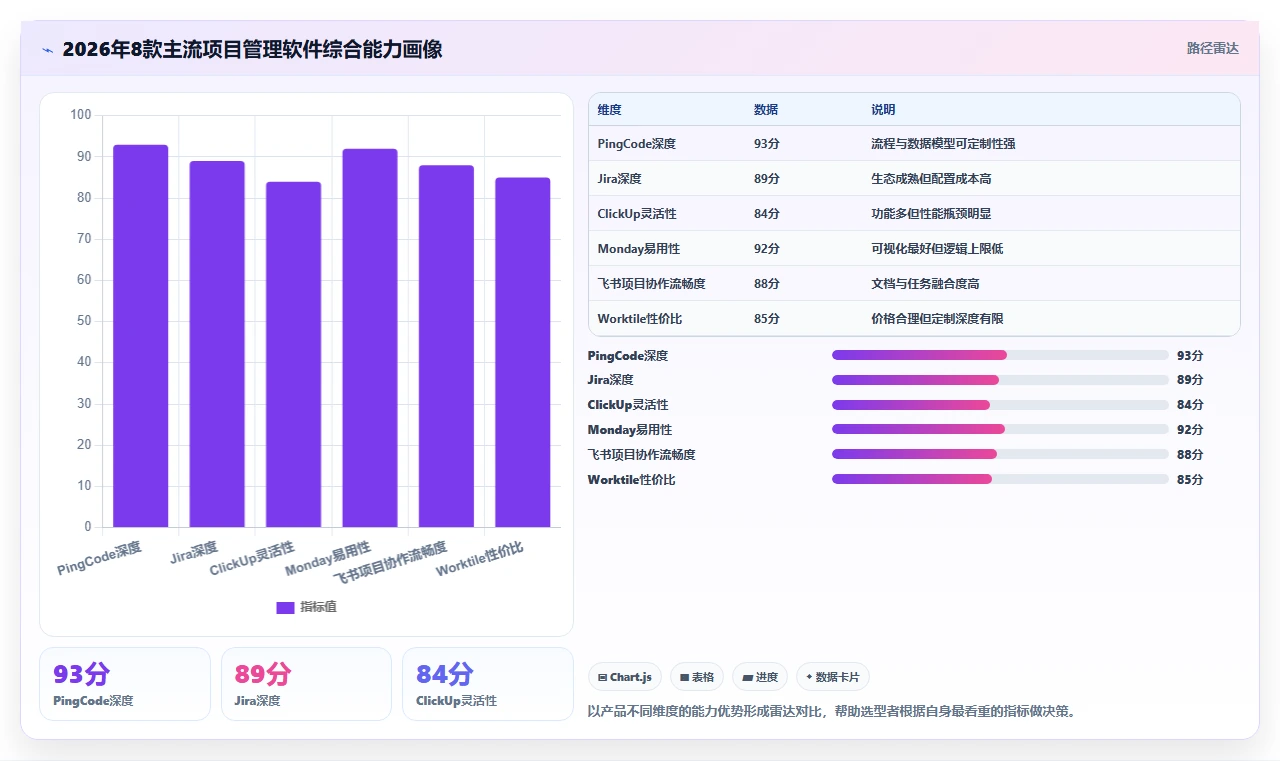The height and width of the screenshot is (761, 1280).
Task: Click the PingCode深度 progress bar
Action: coord(1000,355)
